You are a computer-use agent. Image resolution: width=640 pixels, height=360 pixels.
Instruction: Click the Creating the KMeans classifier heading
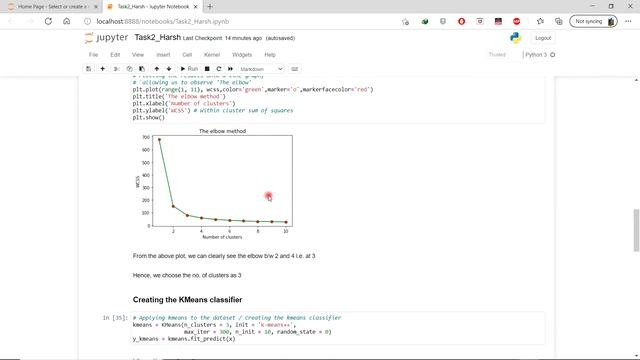tap(187, 300)
